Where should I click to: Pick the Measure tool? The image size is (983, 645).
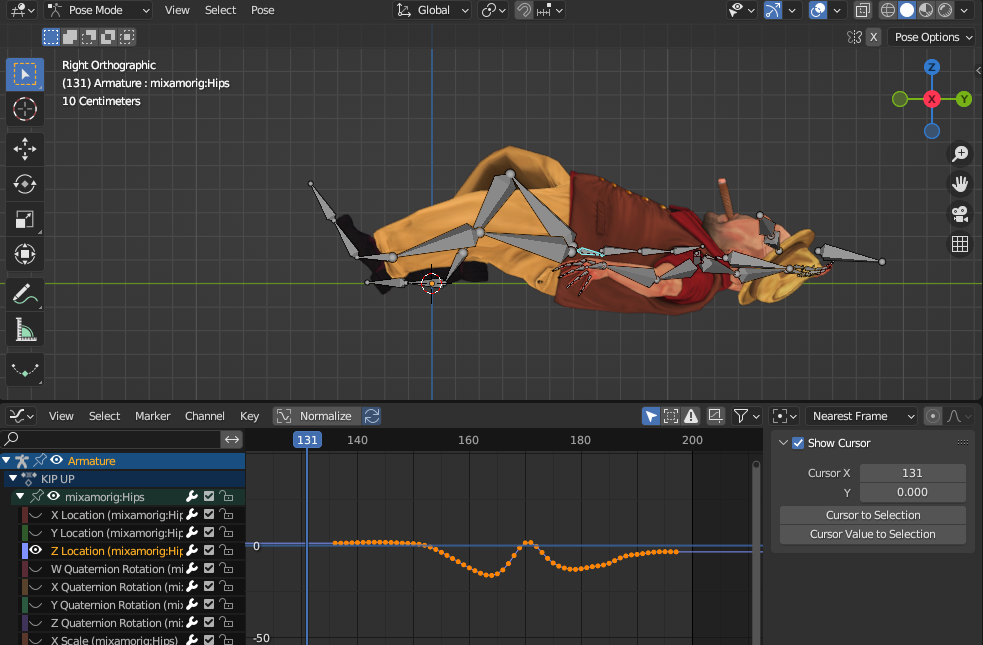25,329
